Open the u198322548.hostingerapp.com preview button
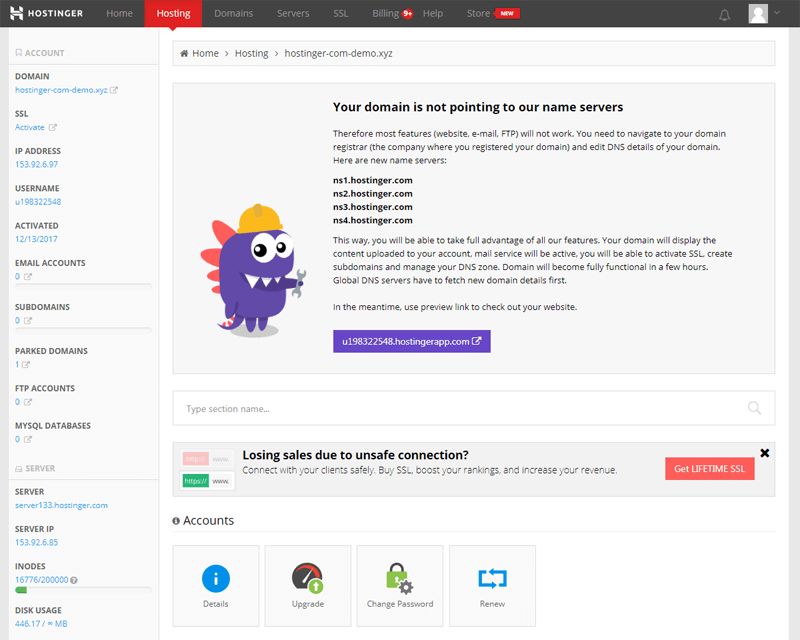The width and height of the screenshot is (800, 640). pos(411,341)
